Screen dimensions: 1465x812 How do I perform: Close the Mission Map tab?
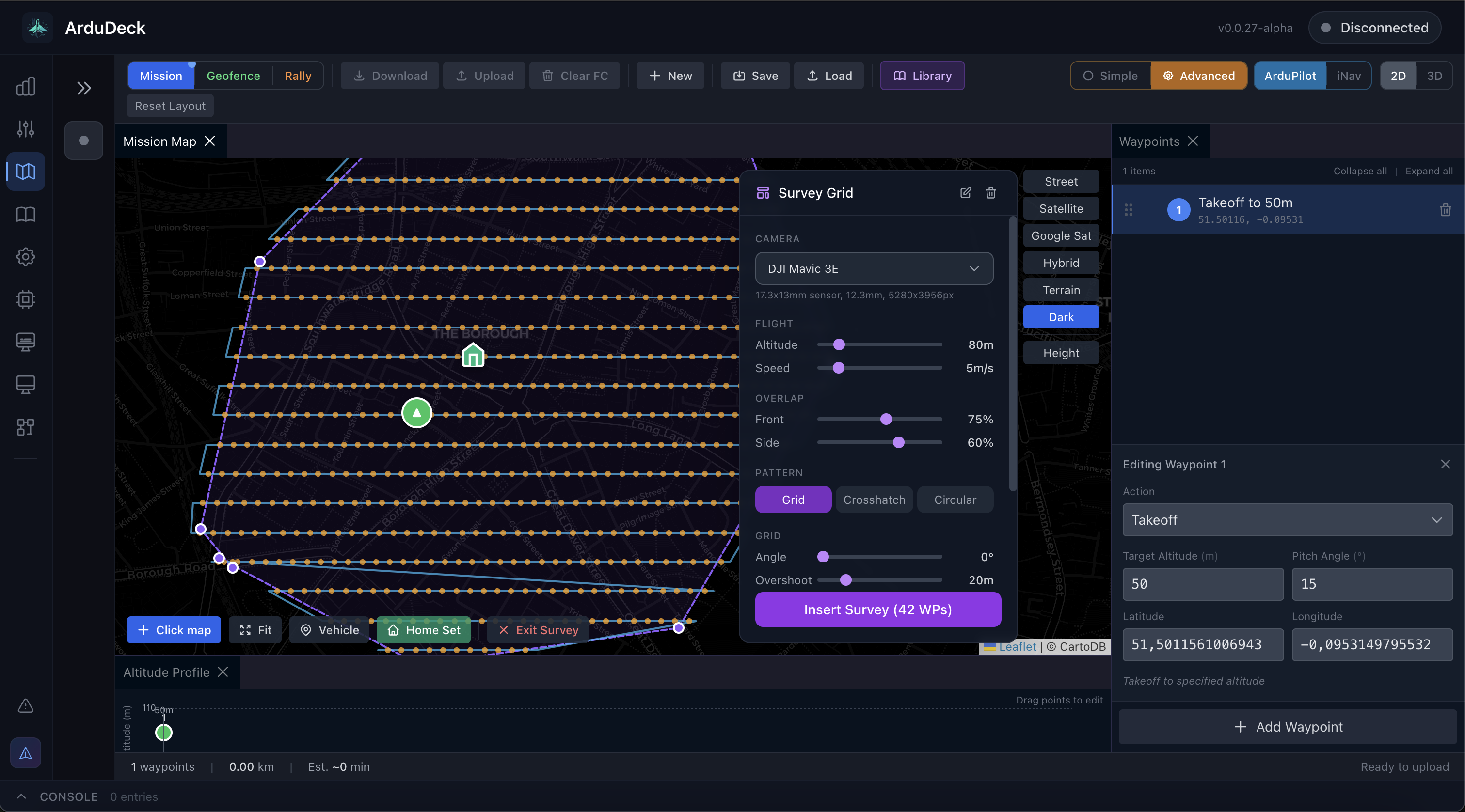click(210, 141)
